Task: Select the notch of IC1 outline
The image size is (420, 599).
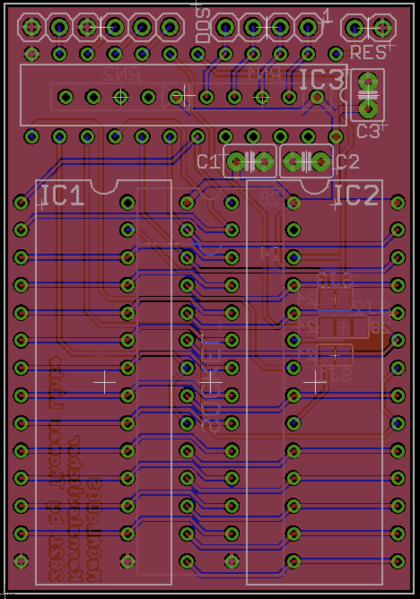Action: [103, 187]
